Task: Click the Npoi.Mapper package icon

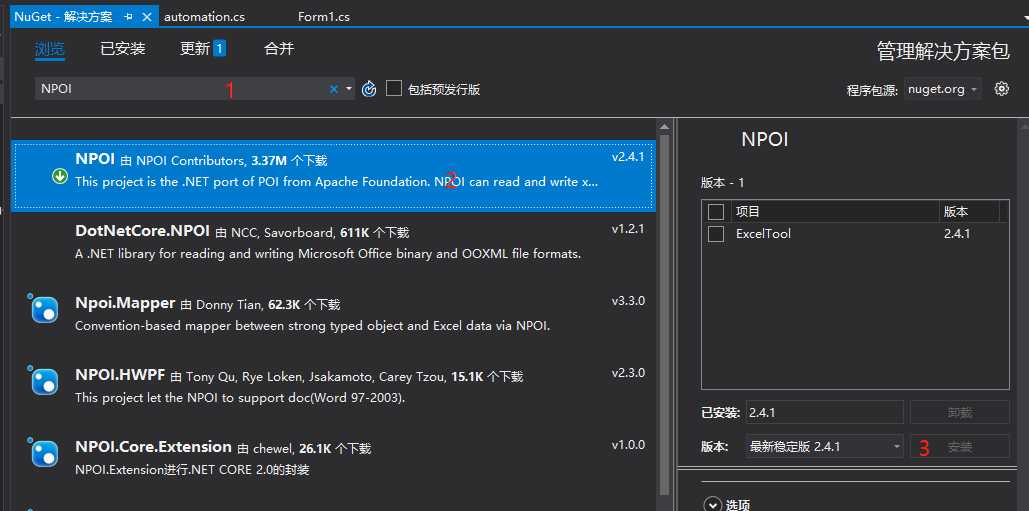Action: pos(46,310)
